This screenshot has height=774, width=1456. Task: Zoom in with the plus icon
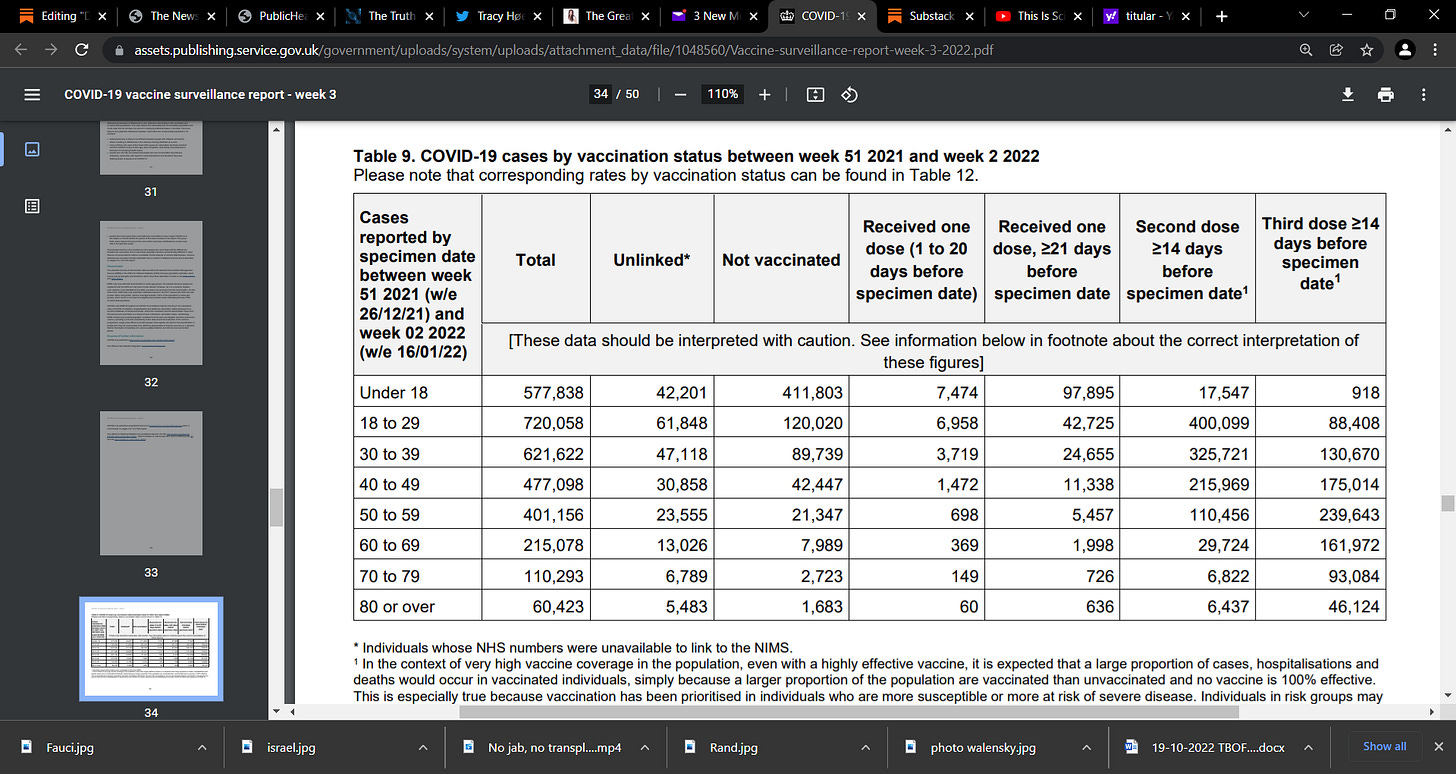(765, 94)
